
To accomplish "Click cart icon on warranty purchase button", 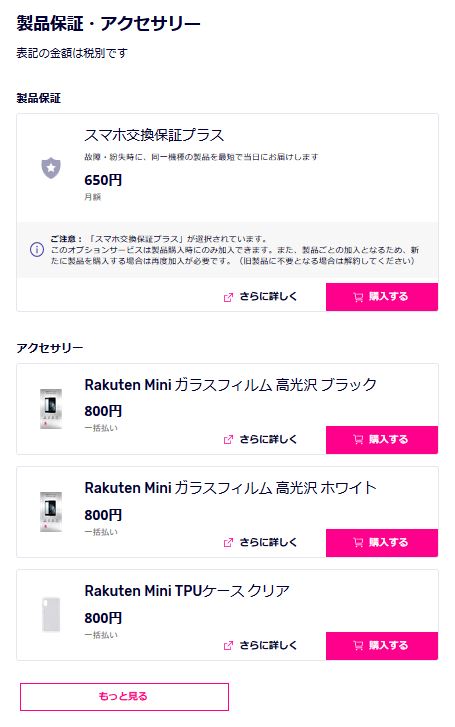I will (x=358, y=297).
